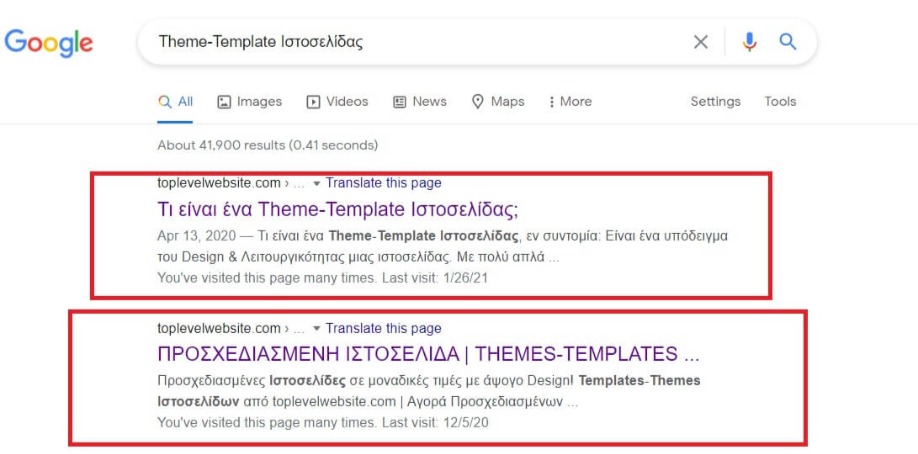Expand the second result's dropdown arrow

coord(317,329)
